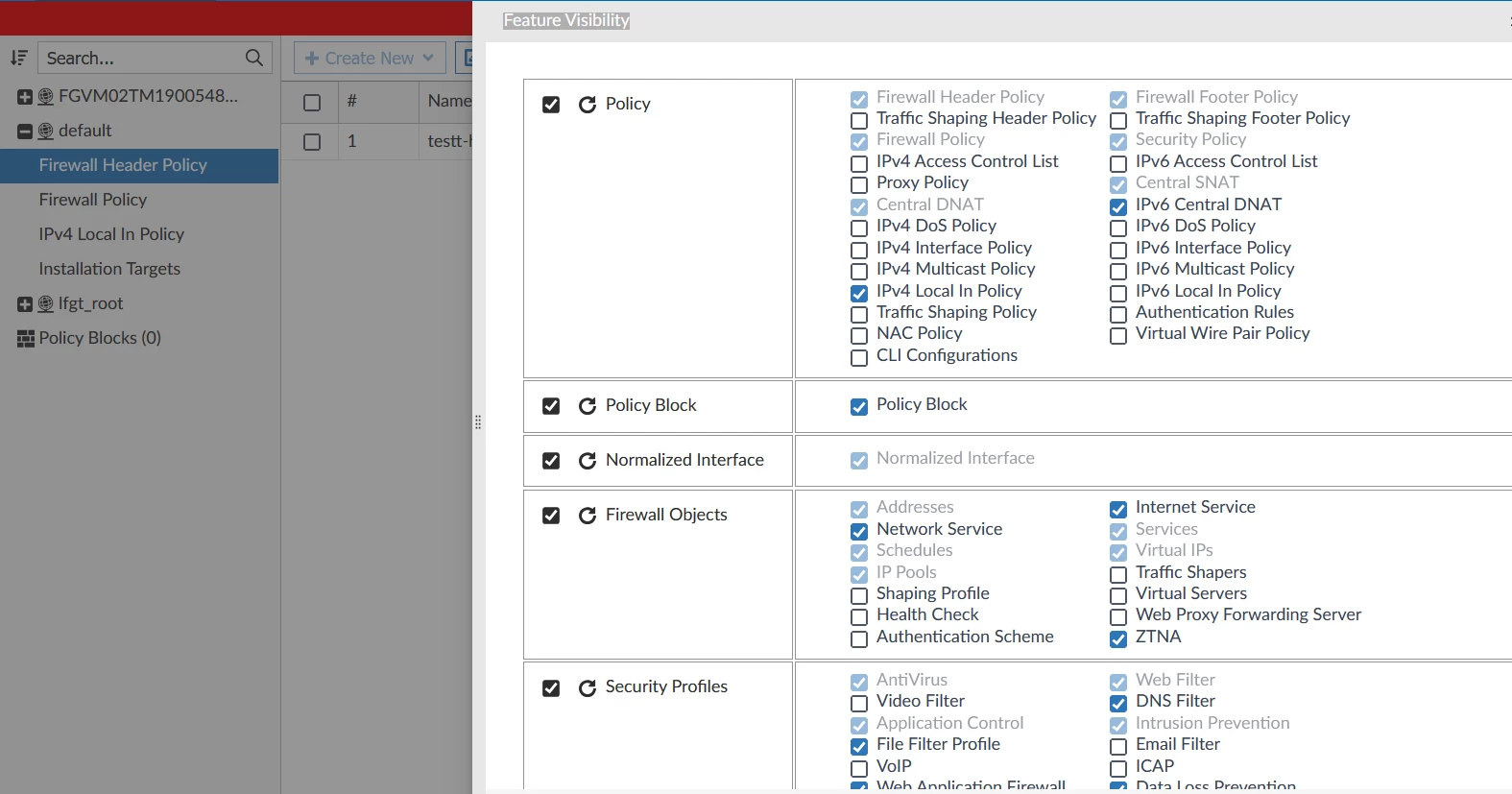This screenshot has height=794, width=1512.
Task: Click the reset icon next to Policy Block
Action: point(588,406)
